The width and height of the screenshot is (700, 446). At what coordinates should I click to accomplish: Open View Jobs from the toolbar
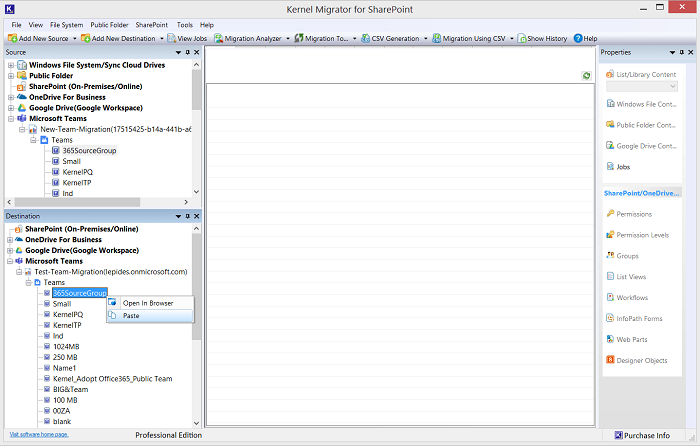click(x=171, y=38)
